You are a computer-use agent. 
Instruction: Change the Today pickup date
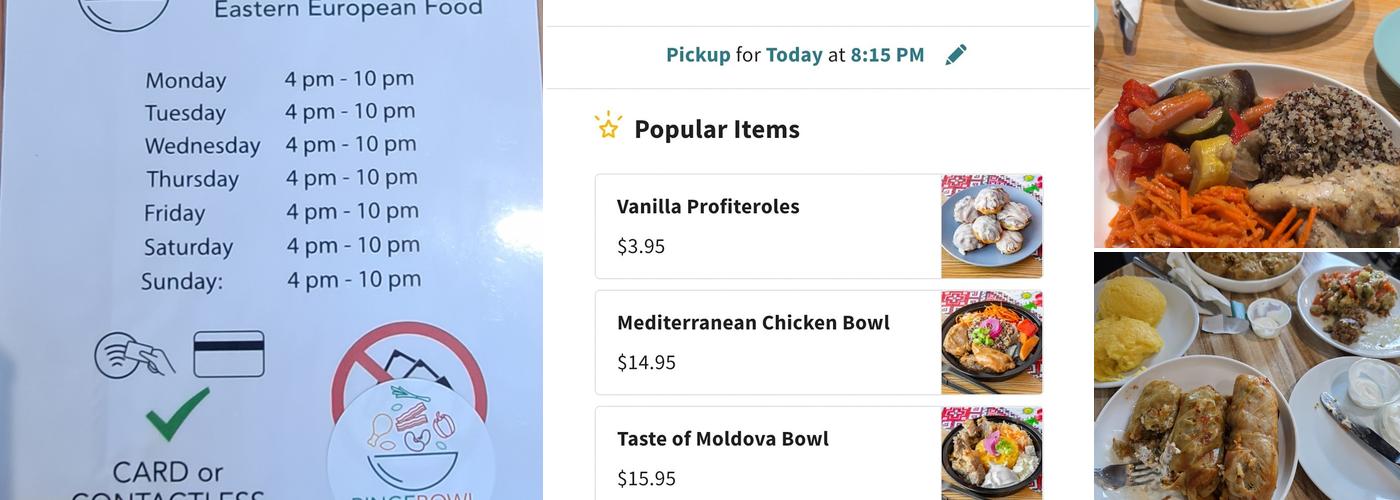coord(794,55)
